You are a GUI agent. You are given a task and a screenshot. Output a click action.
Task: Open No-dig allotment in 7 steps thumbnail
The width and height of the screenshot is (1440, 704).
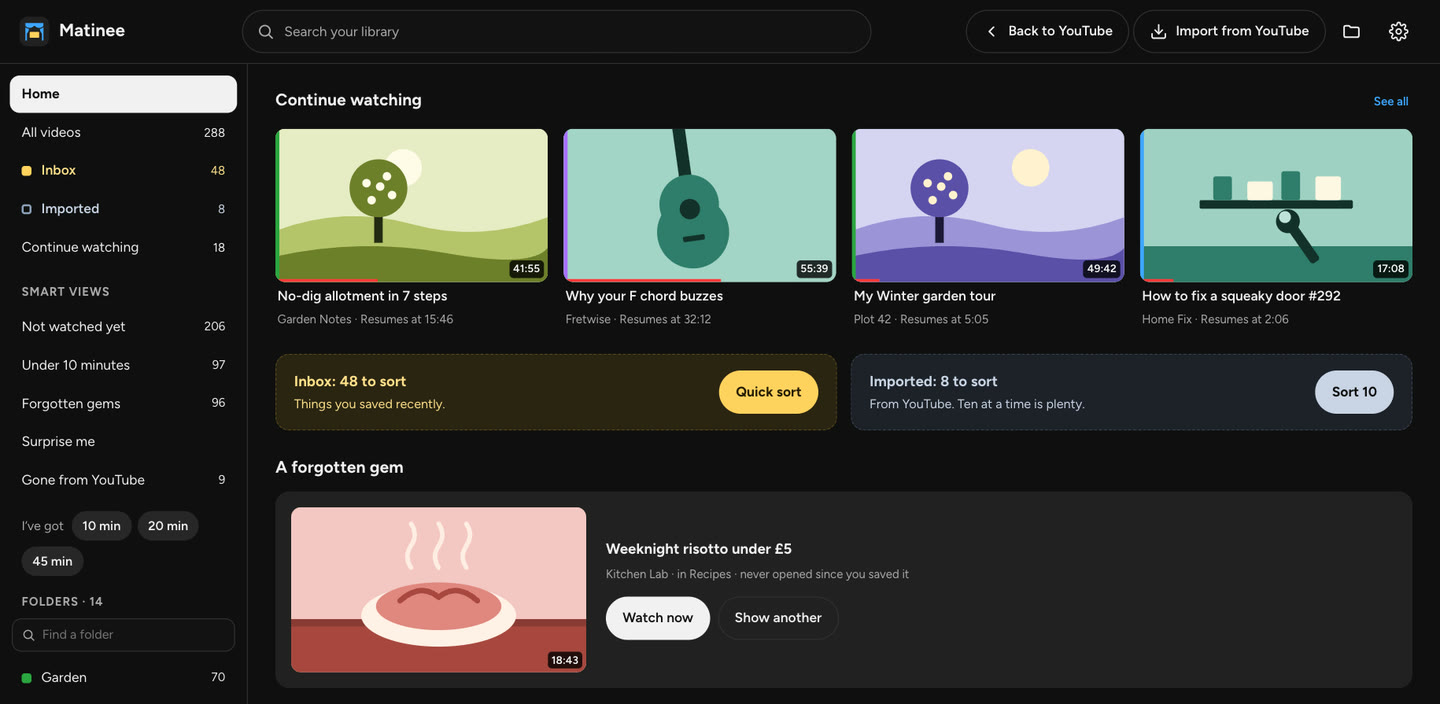click(412, 205)
